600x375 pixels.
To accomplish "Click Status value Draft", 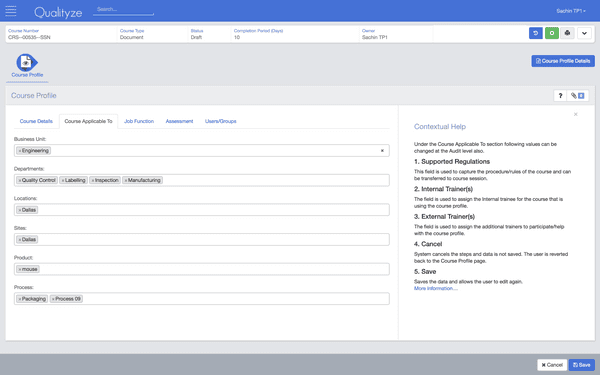I will point(196,38).
